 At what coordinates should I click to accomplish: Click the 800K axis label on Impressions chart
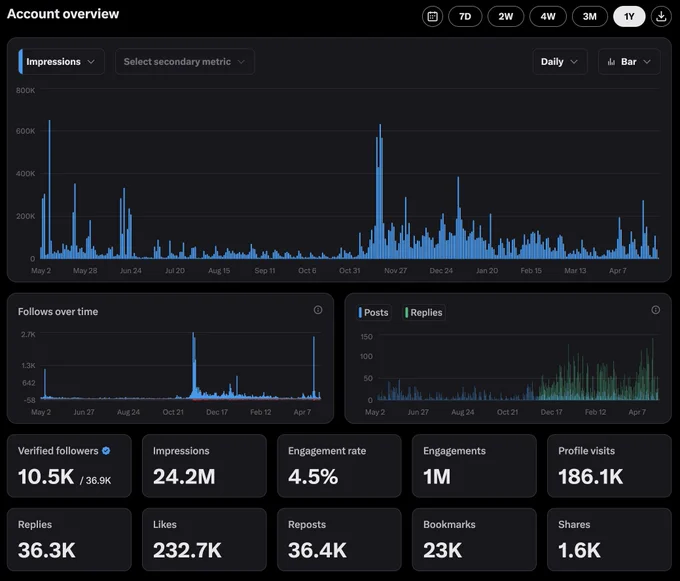[25, 90]
